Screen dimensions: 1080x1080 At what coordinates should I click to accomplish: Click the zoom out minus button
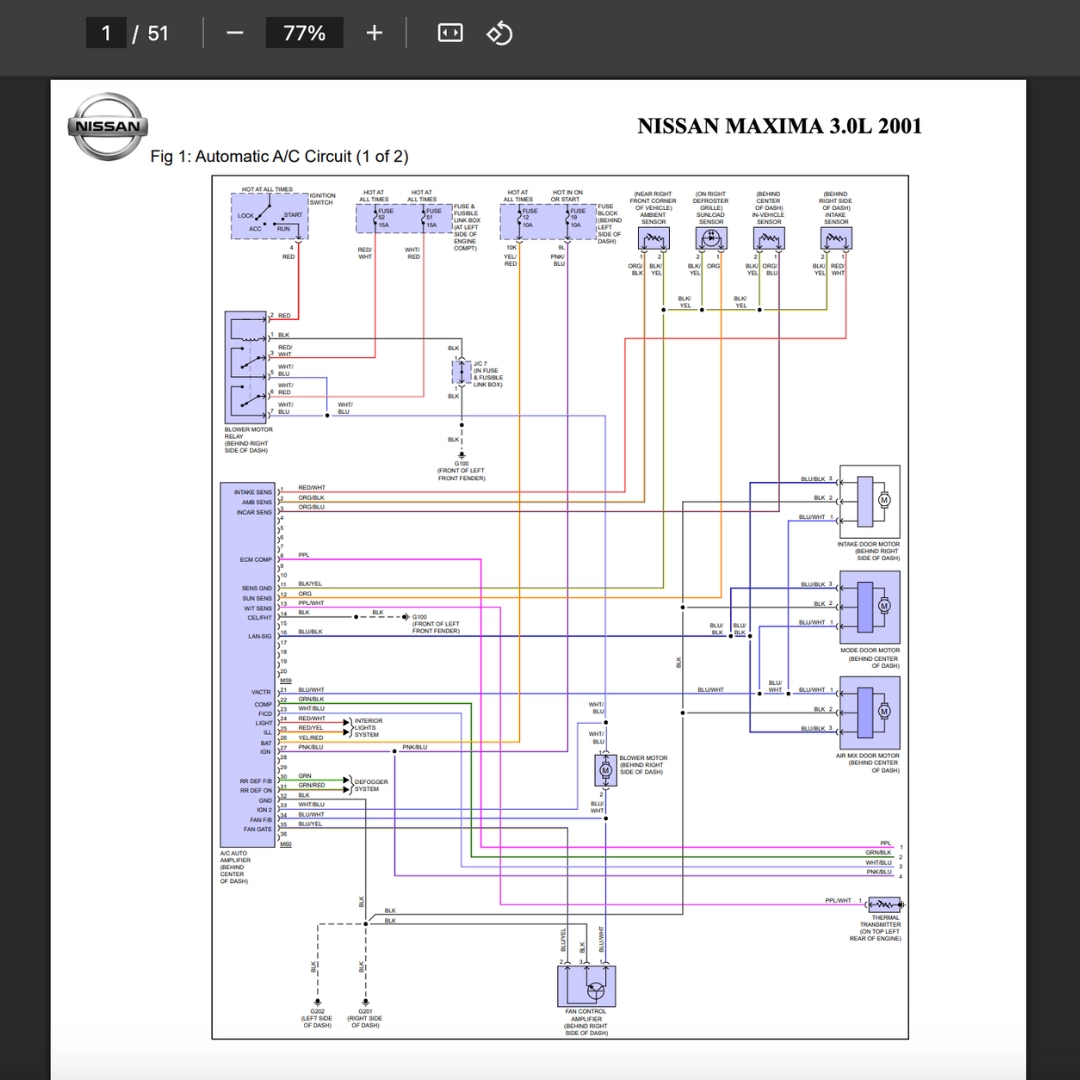click(235, 33)
